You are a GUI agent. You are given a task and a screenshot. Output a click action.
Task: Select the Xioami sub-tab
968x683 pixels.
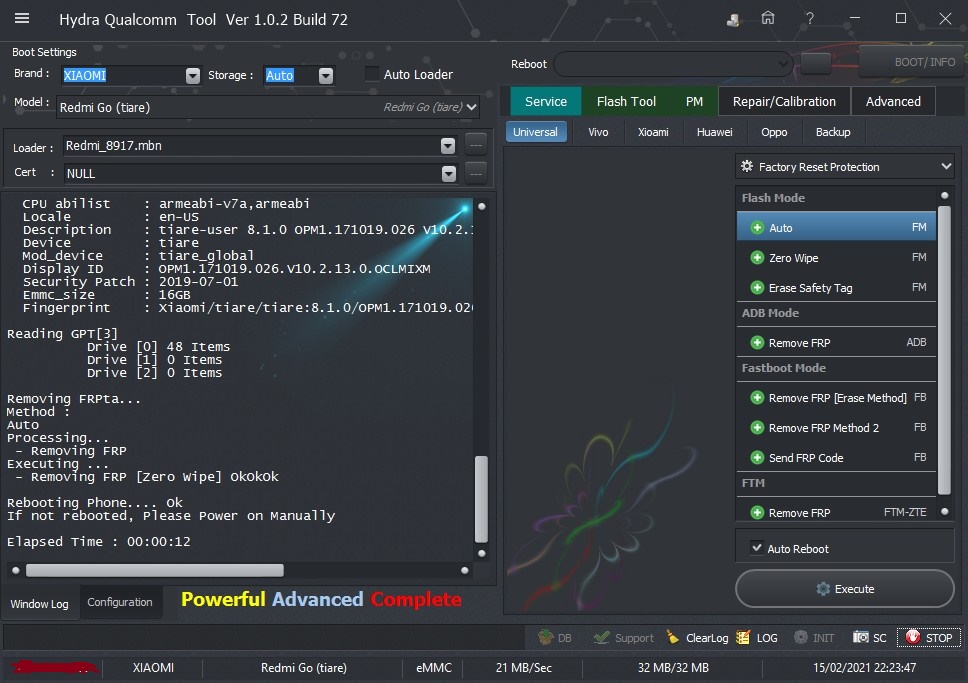point(653,132)
